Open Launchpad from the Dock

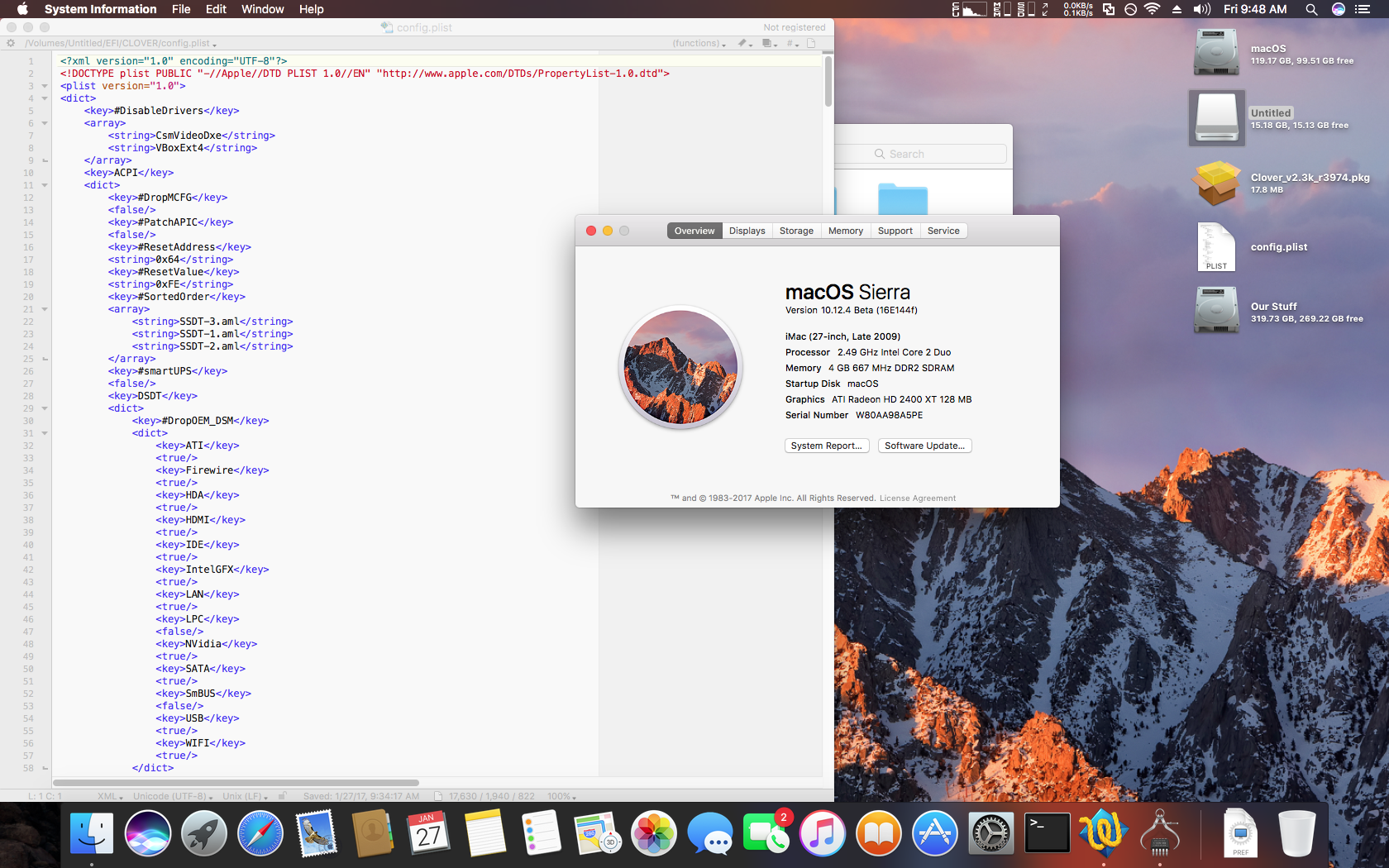[x=204, y=833]
